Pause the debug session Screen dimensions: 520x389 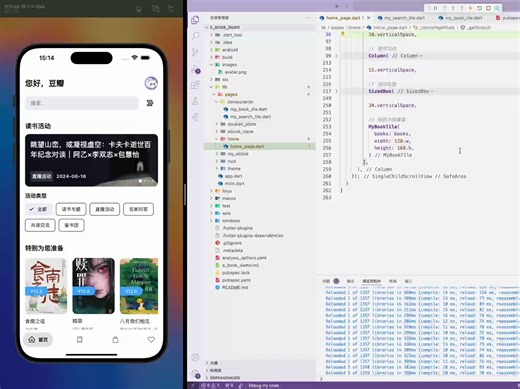[435, 8]
